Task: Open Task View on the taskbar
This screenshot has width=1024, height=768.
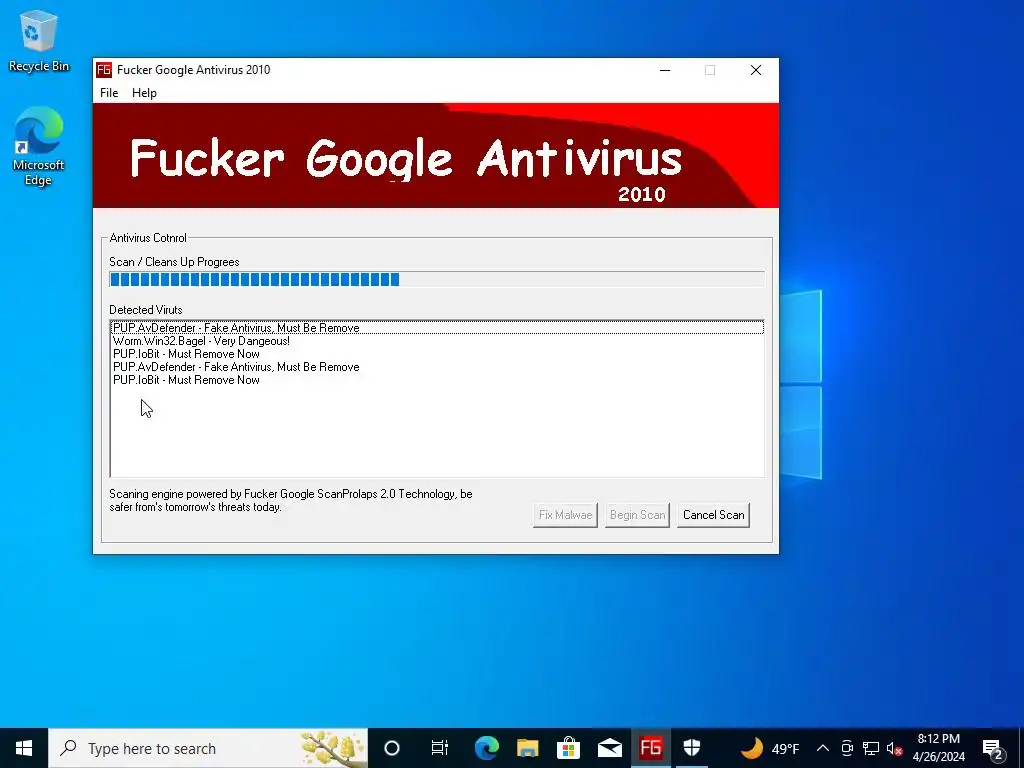Action: [440, 748]
